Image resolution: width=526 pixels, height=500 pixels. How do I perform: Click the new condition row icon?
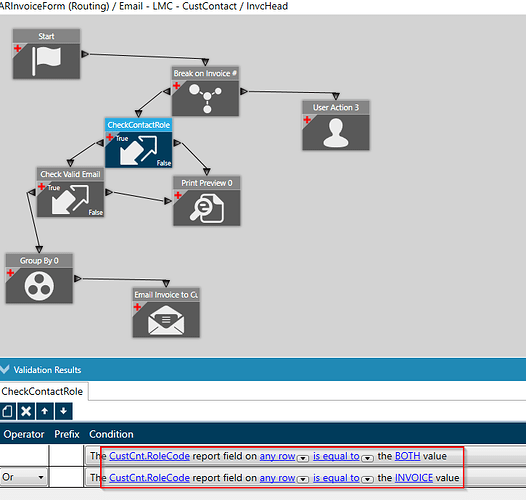7,411
